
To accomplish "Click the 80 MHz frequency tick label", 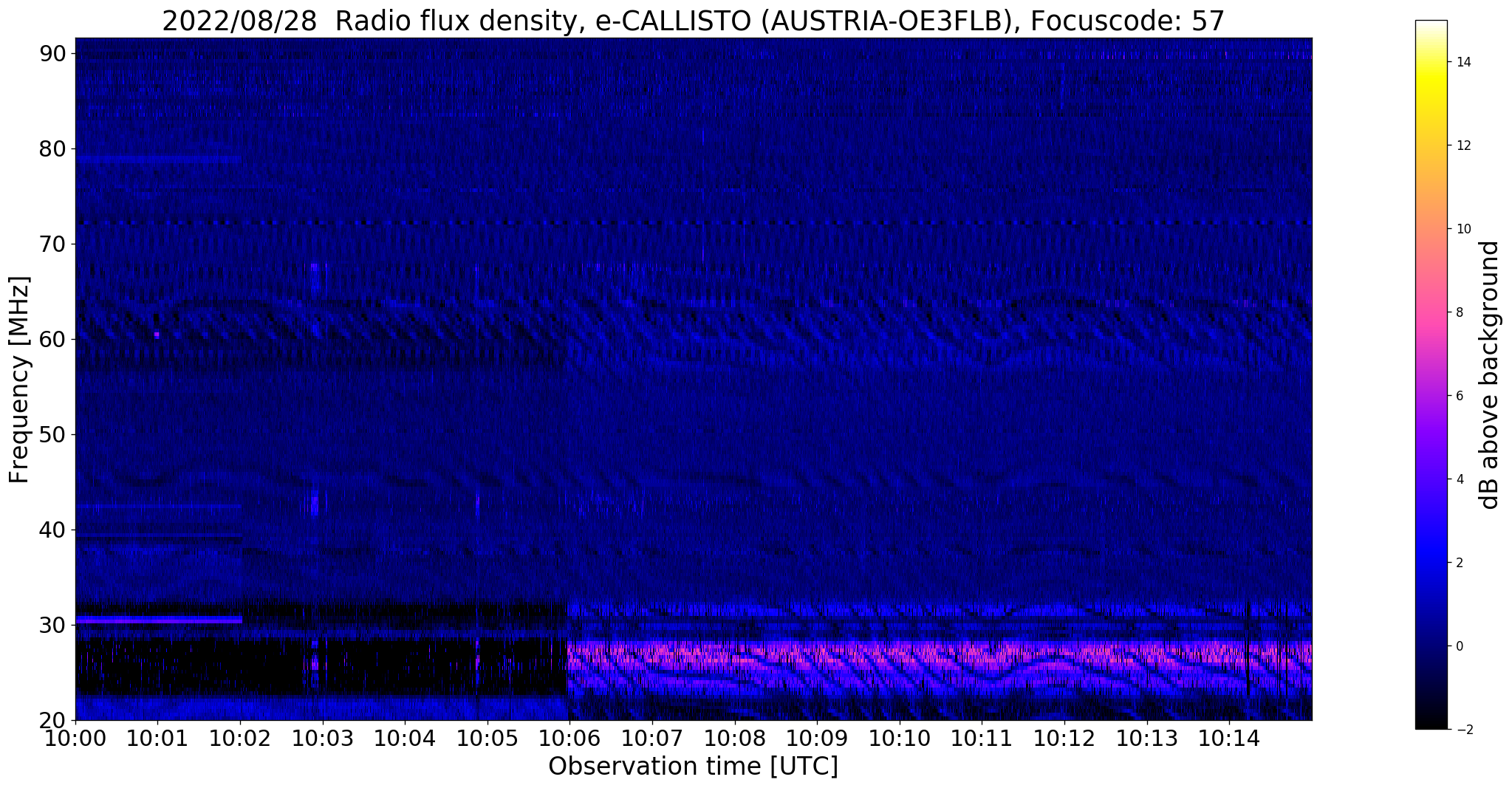I will pyautogui.click(x=52, y=148).
